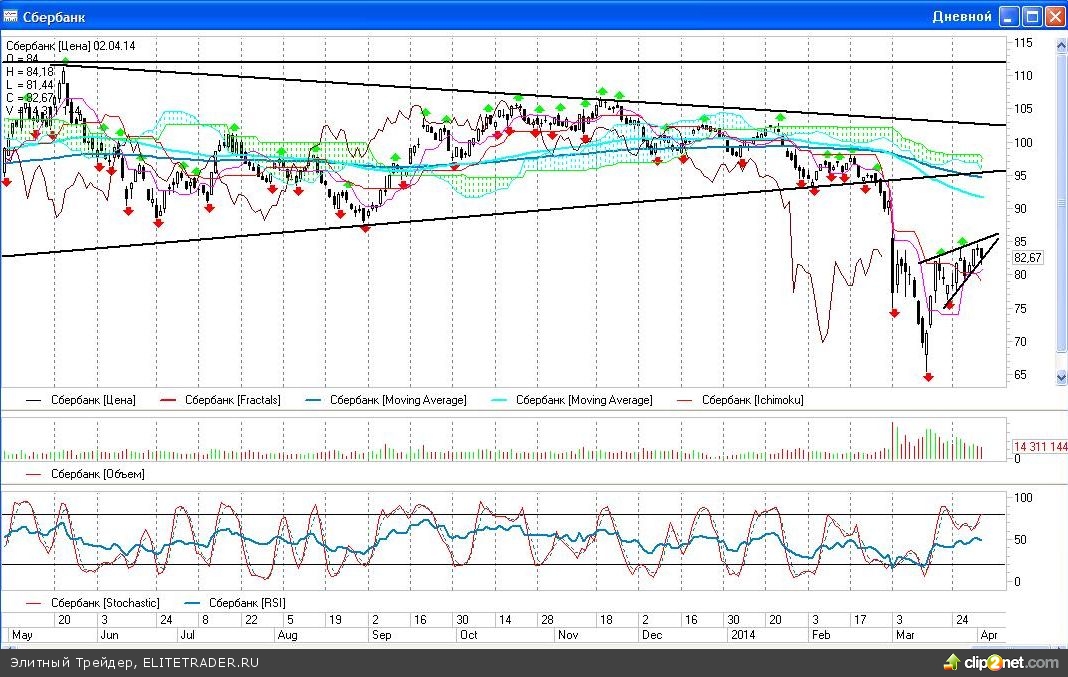This screenshot has width=1068, height=677.
Task: Close the Сбербанк chart window
Action: 1055,16
